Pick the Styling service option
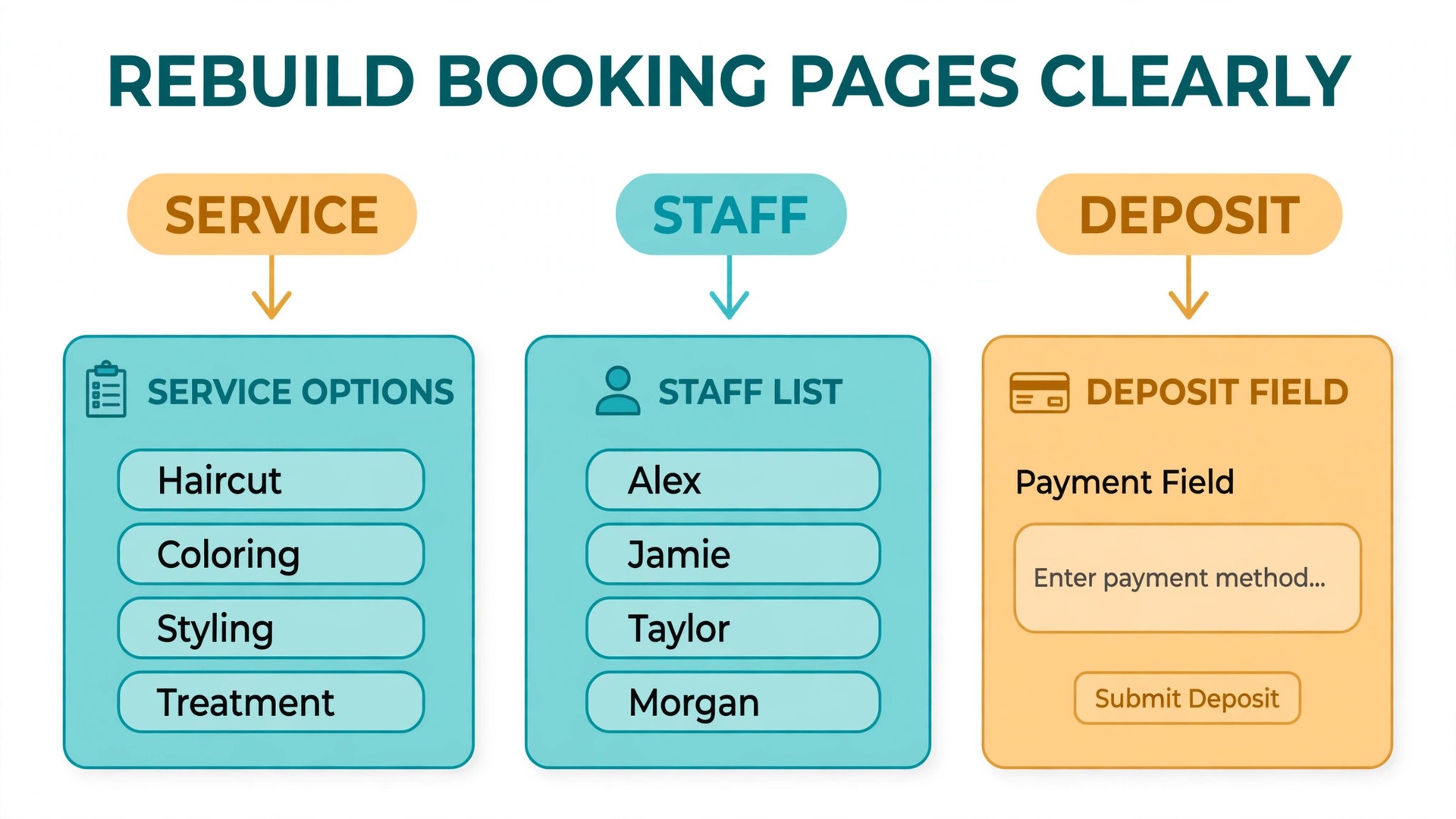 (271, 628)
